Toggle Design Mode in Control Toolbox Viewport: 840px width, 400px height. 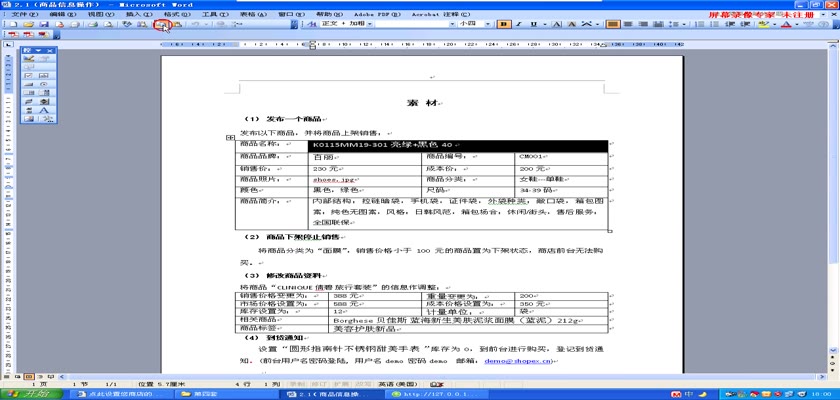pyautogui.click(x=29, y=58)
